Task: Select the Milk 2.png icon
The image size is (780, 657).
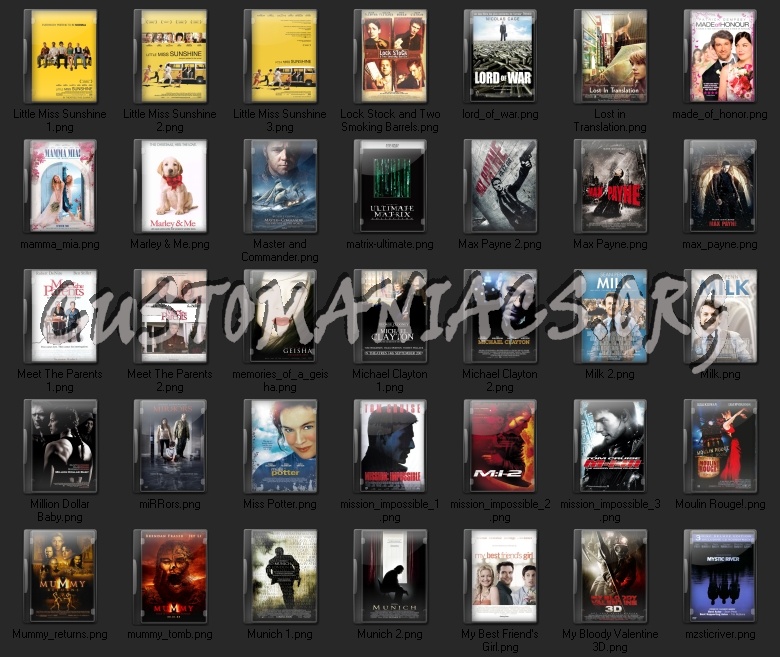Action: tap(610, 316)
